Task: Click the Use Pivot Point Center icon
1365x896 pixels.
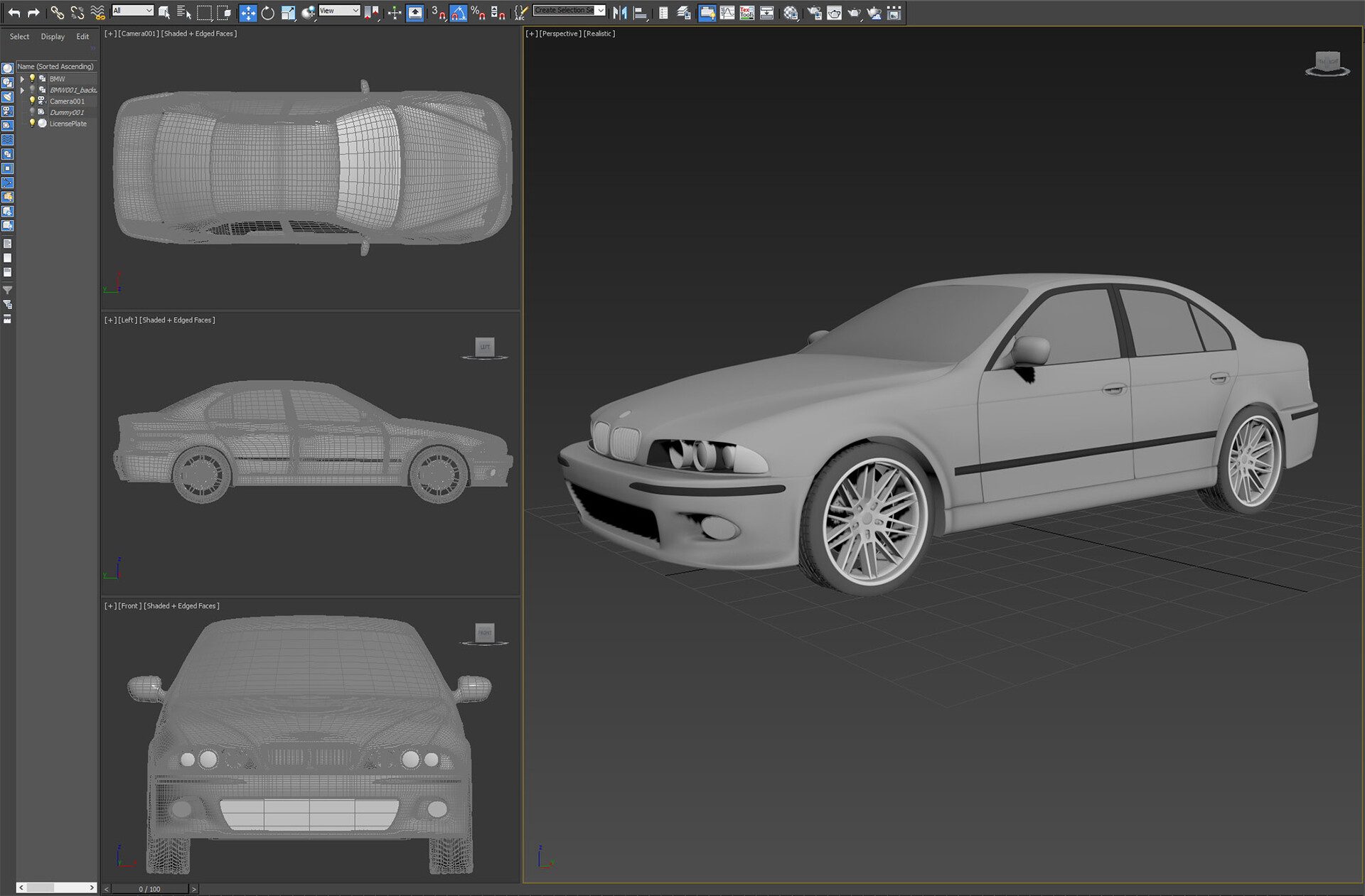Action: click(371, 13)
